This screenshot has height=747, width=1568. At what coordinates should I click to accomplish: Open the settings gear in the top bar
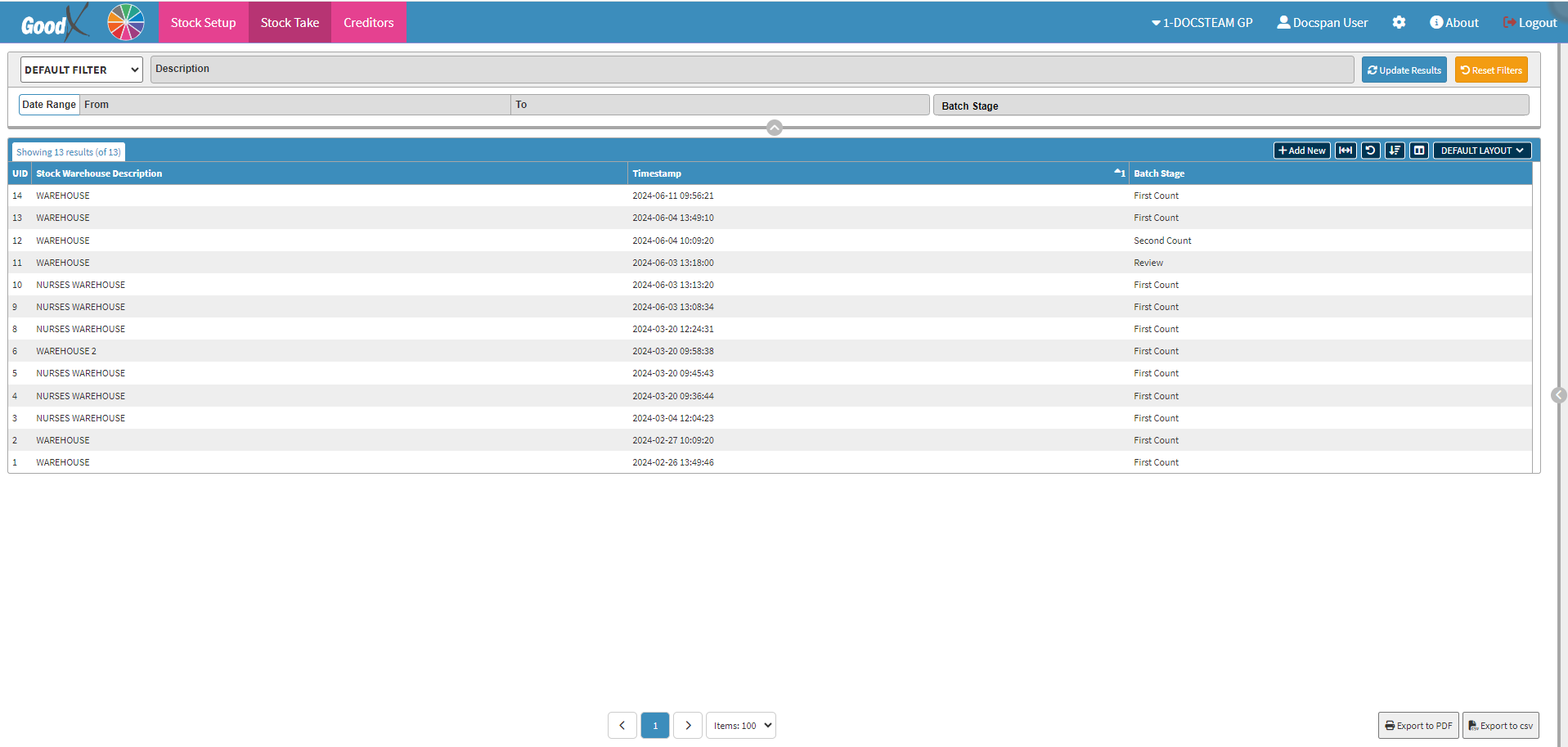(1399, 23)
